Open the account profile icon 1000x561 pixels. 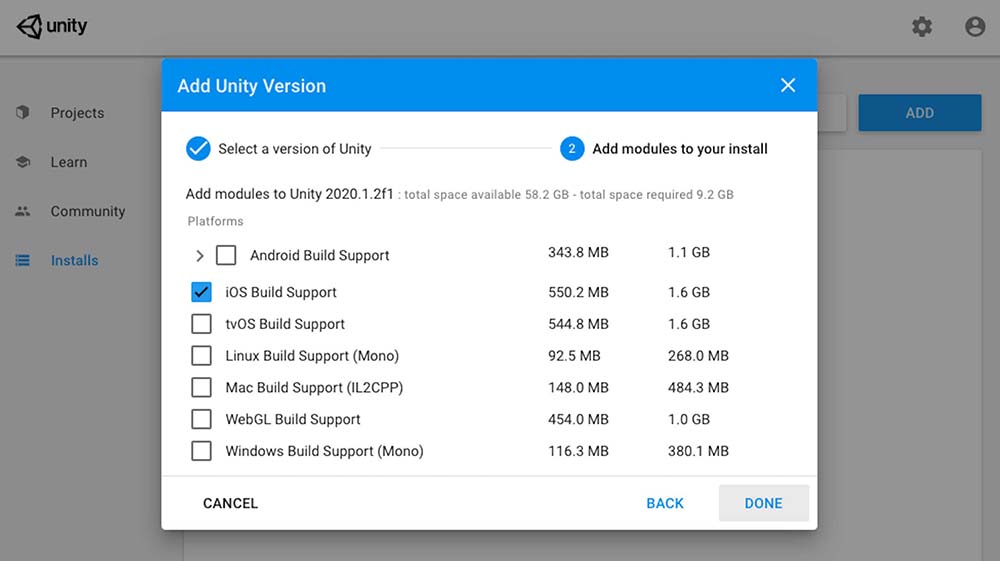coord(975,27)
